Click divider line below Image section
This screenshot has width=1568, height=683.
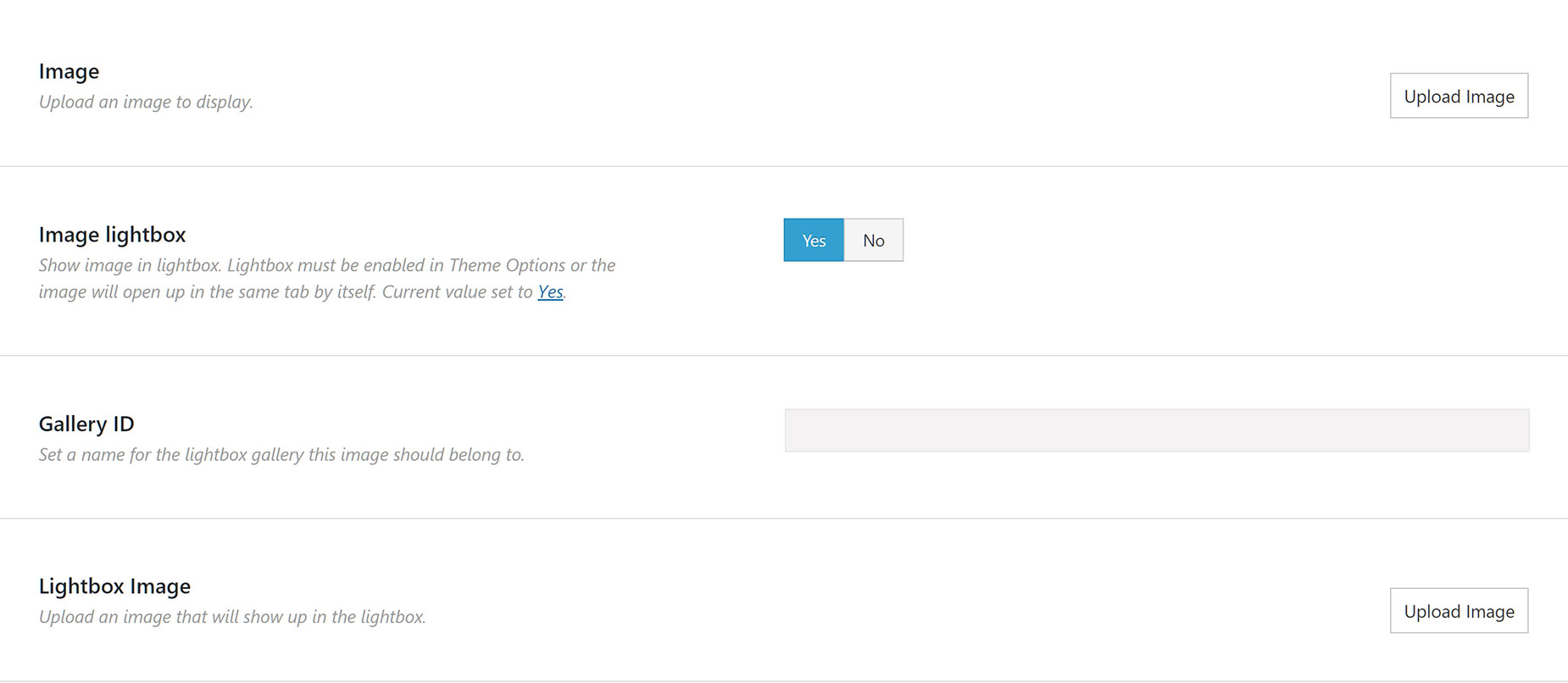tap(784, 166)
